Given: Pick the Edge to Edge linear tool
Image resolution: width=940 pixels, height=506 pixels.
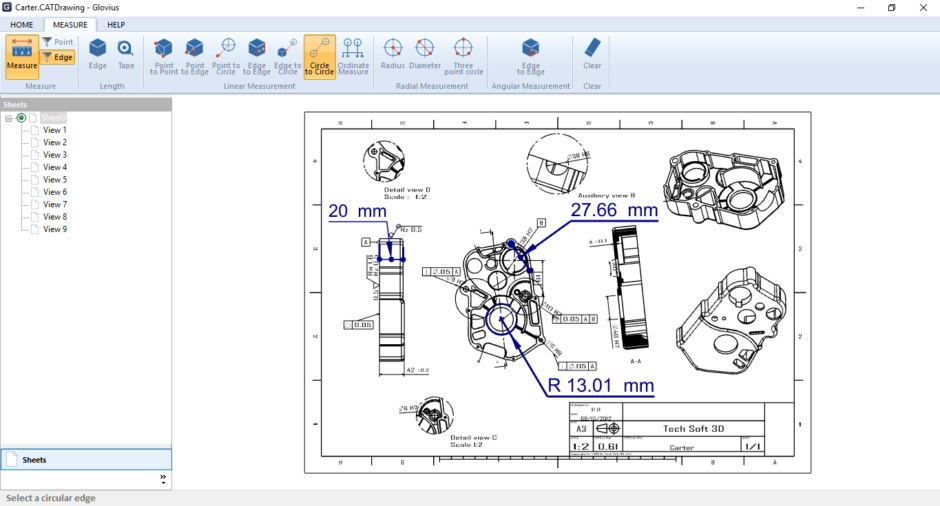Looking at the screenshot, I should (257, 56).
